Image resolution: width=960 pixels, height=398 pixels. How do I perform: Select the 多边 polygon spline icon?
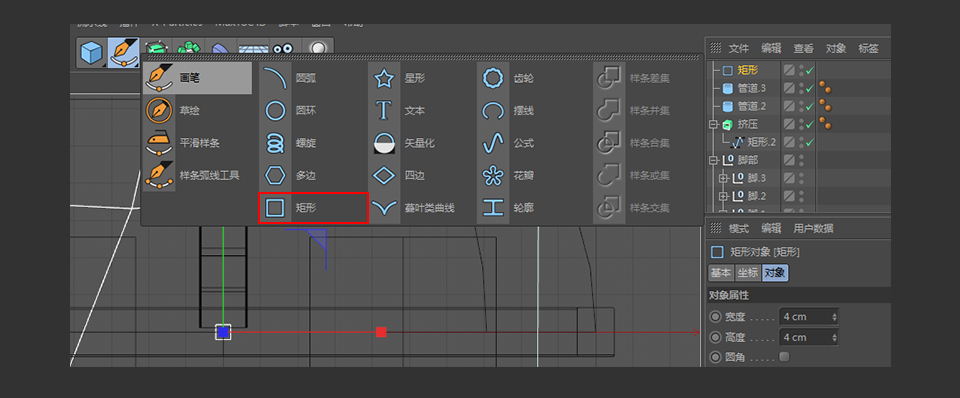tap(275, 176)
